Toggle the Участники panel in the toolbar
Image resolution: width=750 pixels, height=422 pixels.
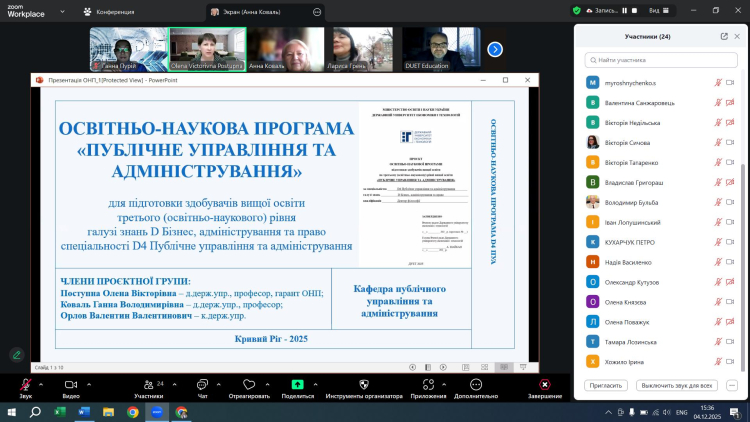pyautogui.click(x=148, y=385)
